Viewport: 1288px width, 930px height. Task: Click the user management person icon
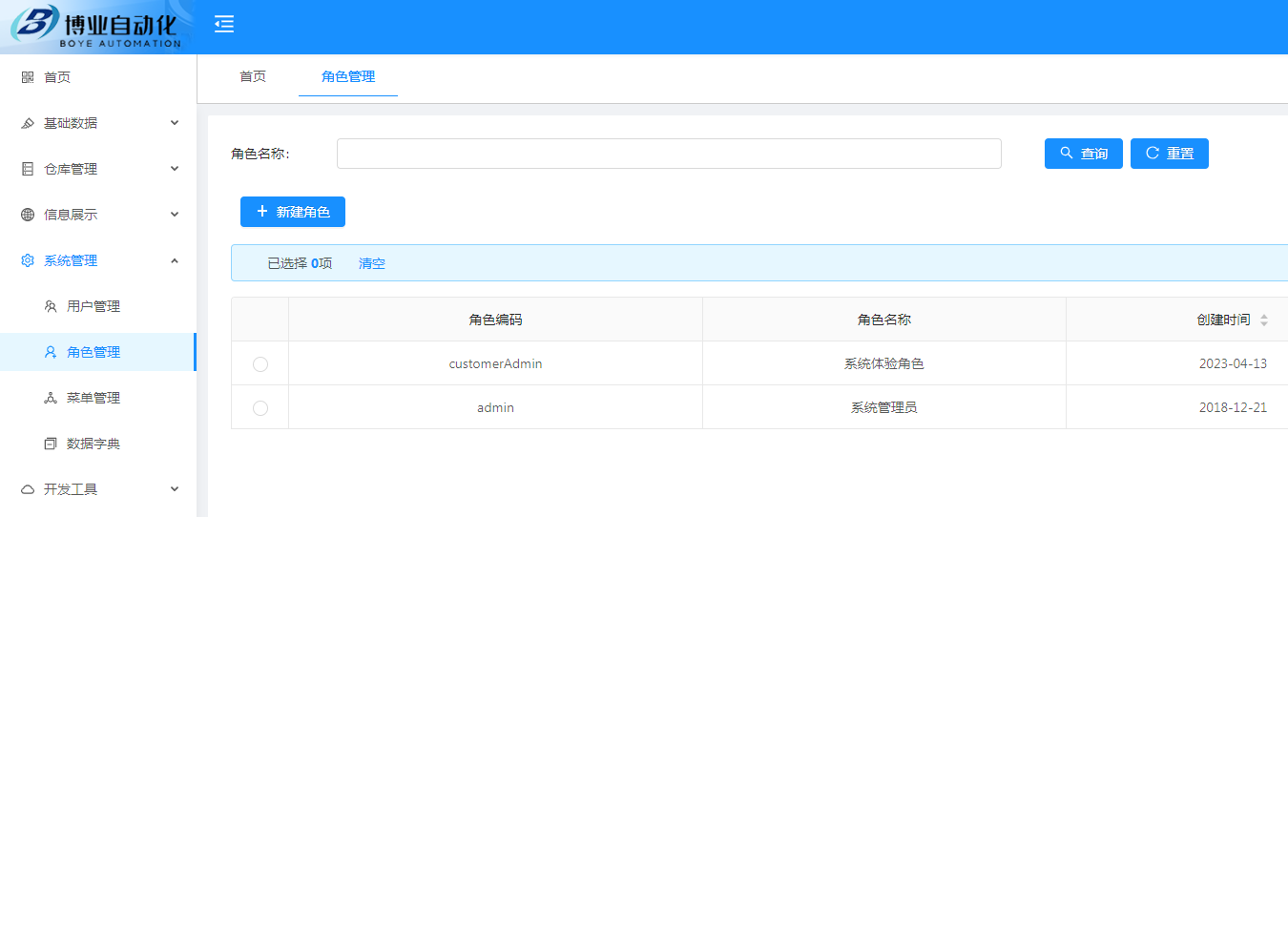(51, 306)
